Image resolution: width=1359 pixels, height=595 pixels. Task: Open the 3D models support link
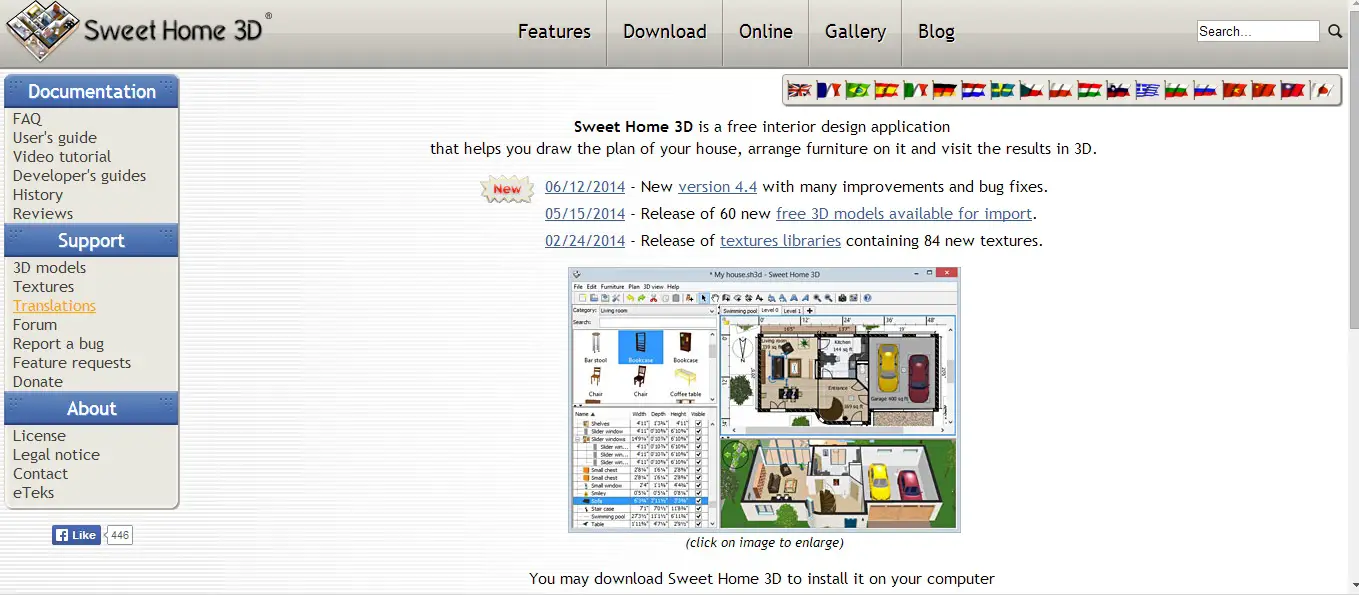(49, 268)
